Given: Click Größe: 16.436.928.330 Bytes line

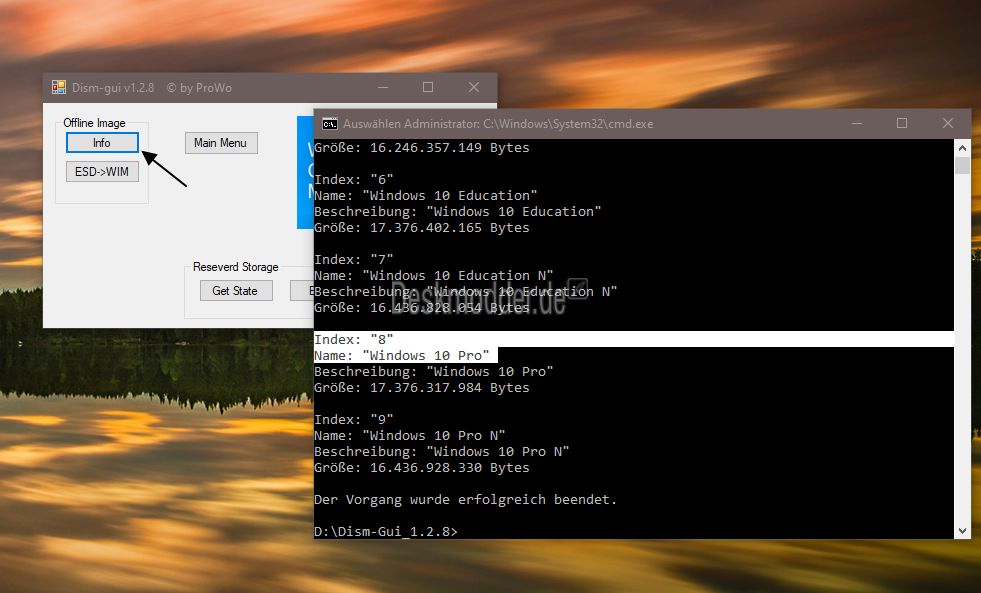Looking at the screenshot, I should click(422, 468).
